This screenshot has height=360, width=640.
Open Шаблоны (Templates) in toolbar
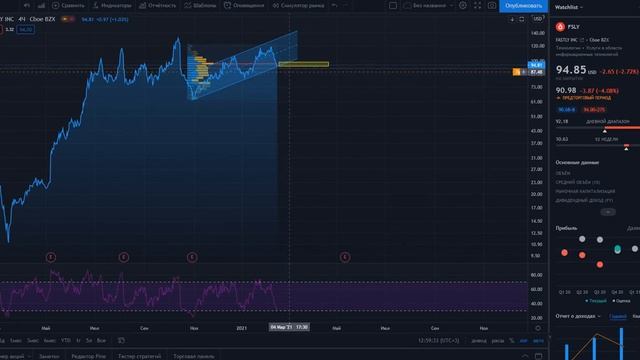point(200,5)
